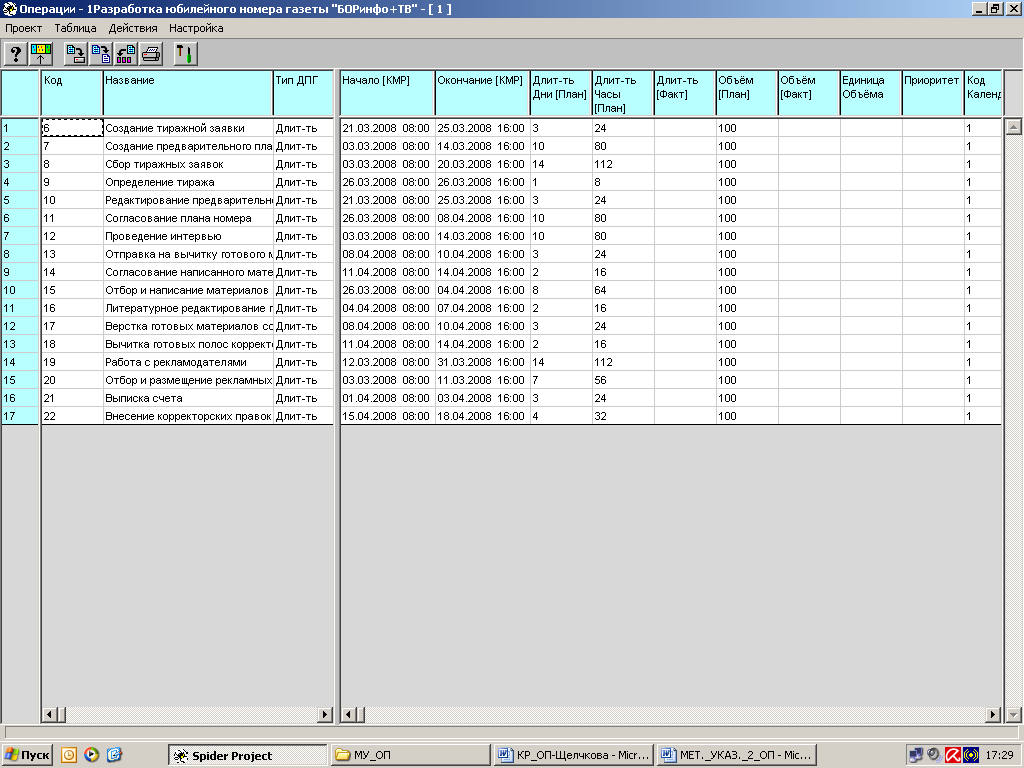
Task: Click the Kaspersky red K tray icon
Action: click(953, 755)
